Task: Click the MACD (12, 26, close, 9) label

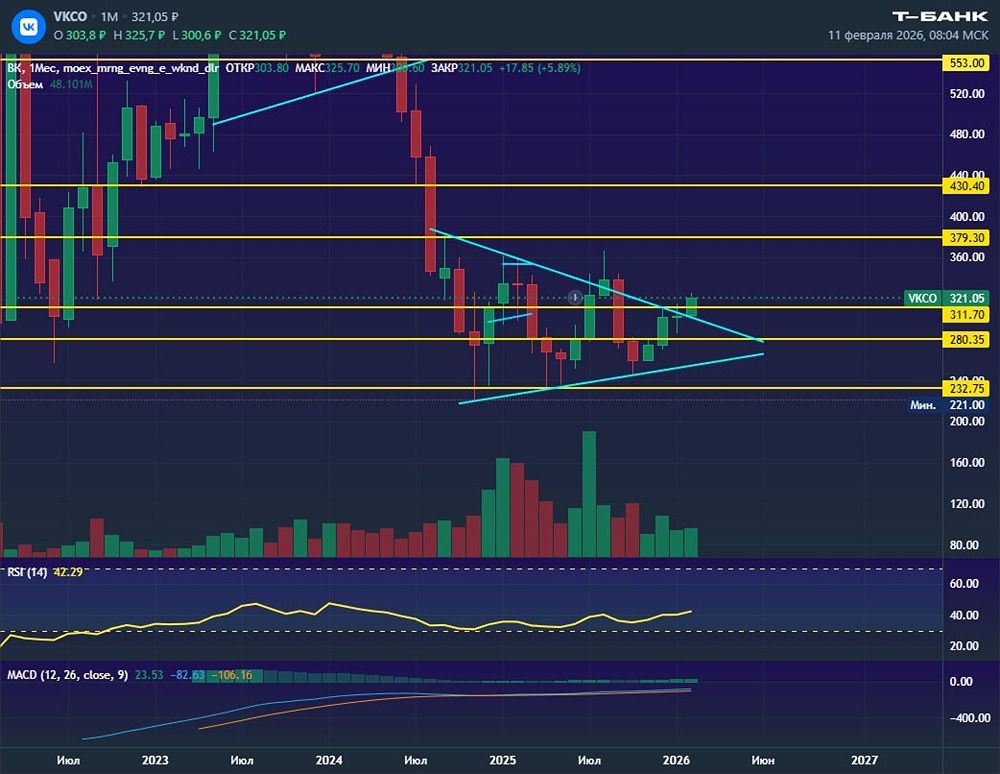Action: point(68,675)
